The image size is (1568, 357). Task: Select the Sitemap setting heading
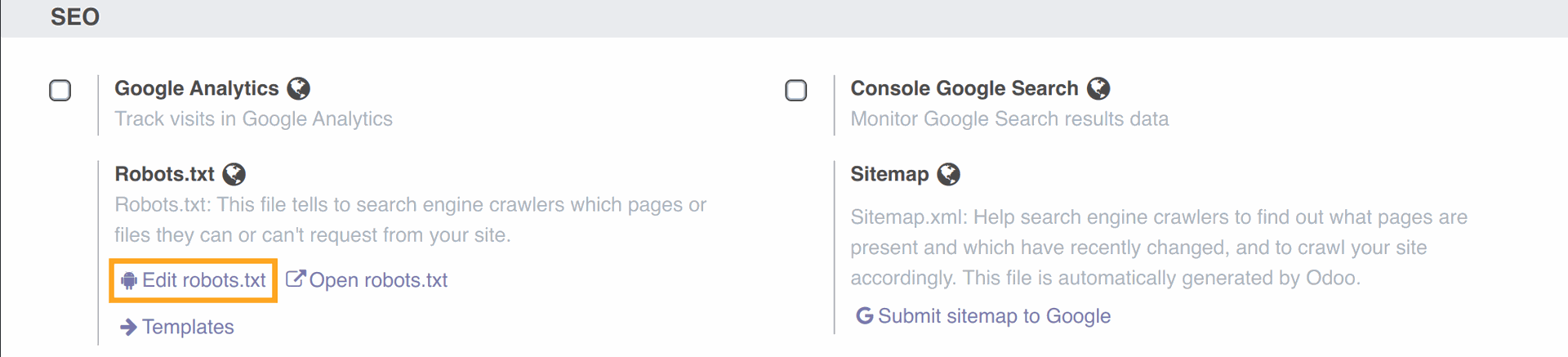point(889,174)
